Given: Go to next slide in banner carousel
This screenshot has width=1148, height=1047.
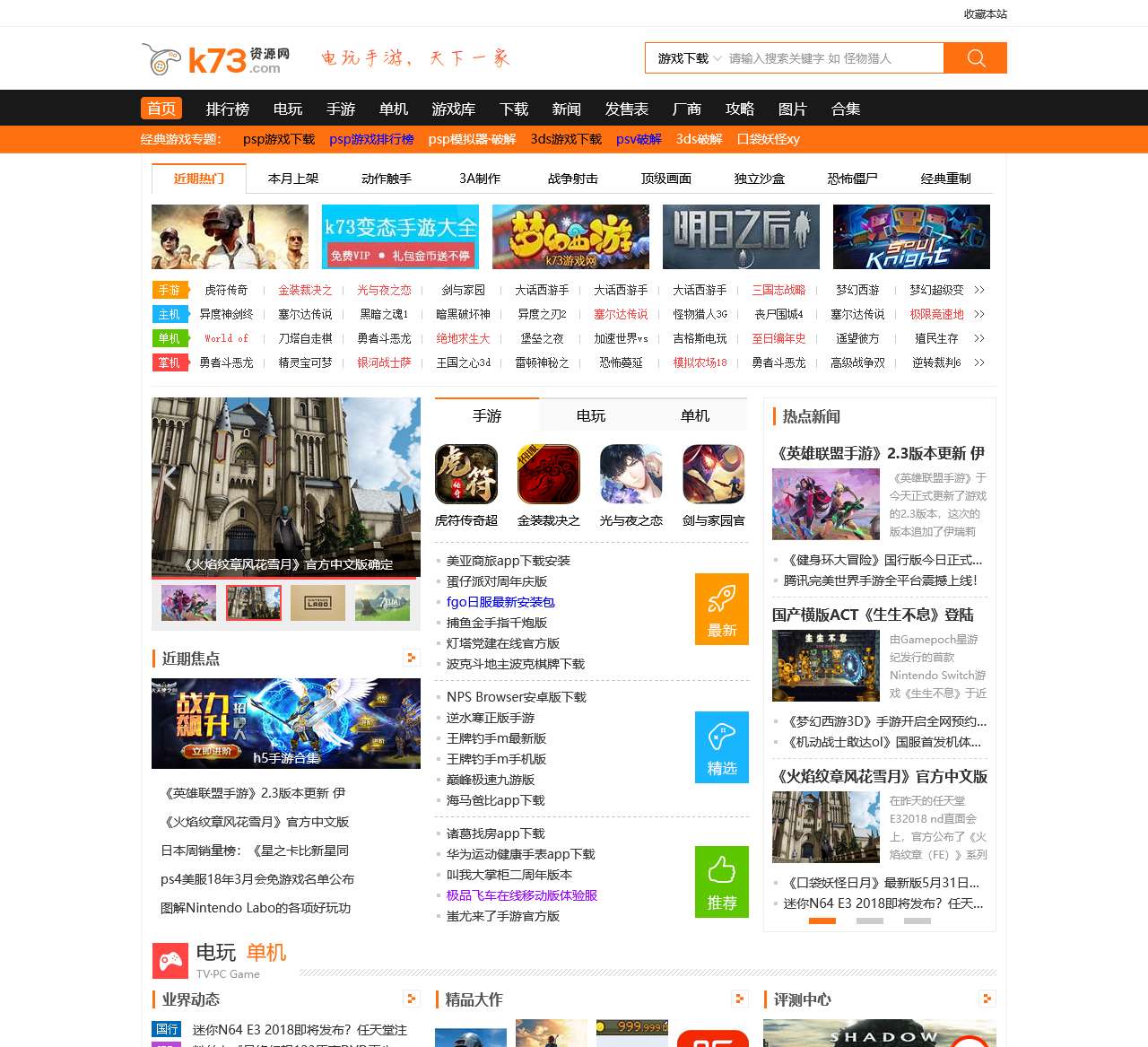Looking at the screenshot, I should click(404, 476).
